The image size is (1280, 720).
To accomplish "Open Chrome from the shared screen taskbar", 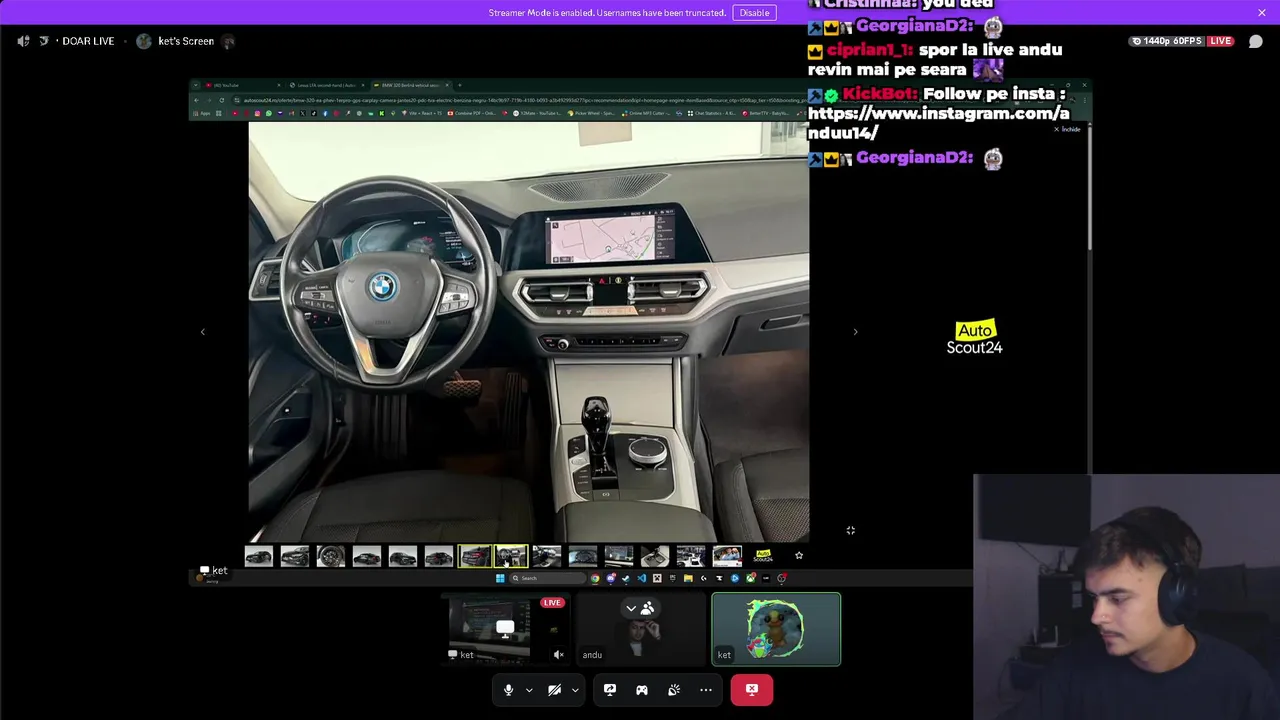I will pos(595,578).
